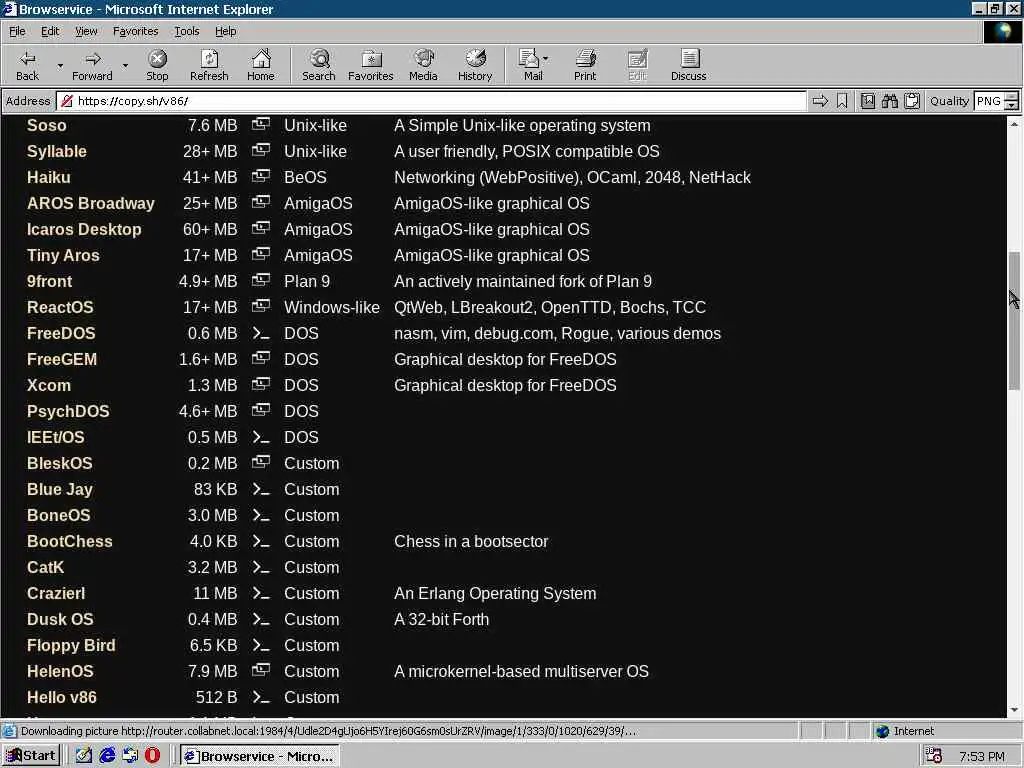The height and width of the screenshot is (768, 1024).
Task: Open the View menu
Action: point(86,31)
